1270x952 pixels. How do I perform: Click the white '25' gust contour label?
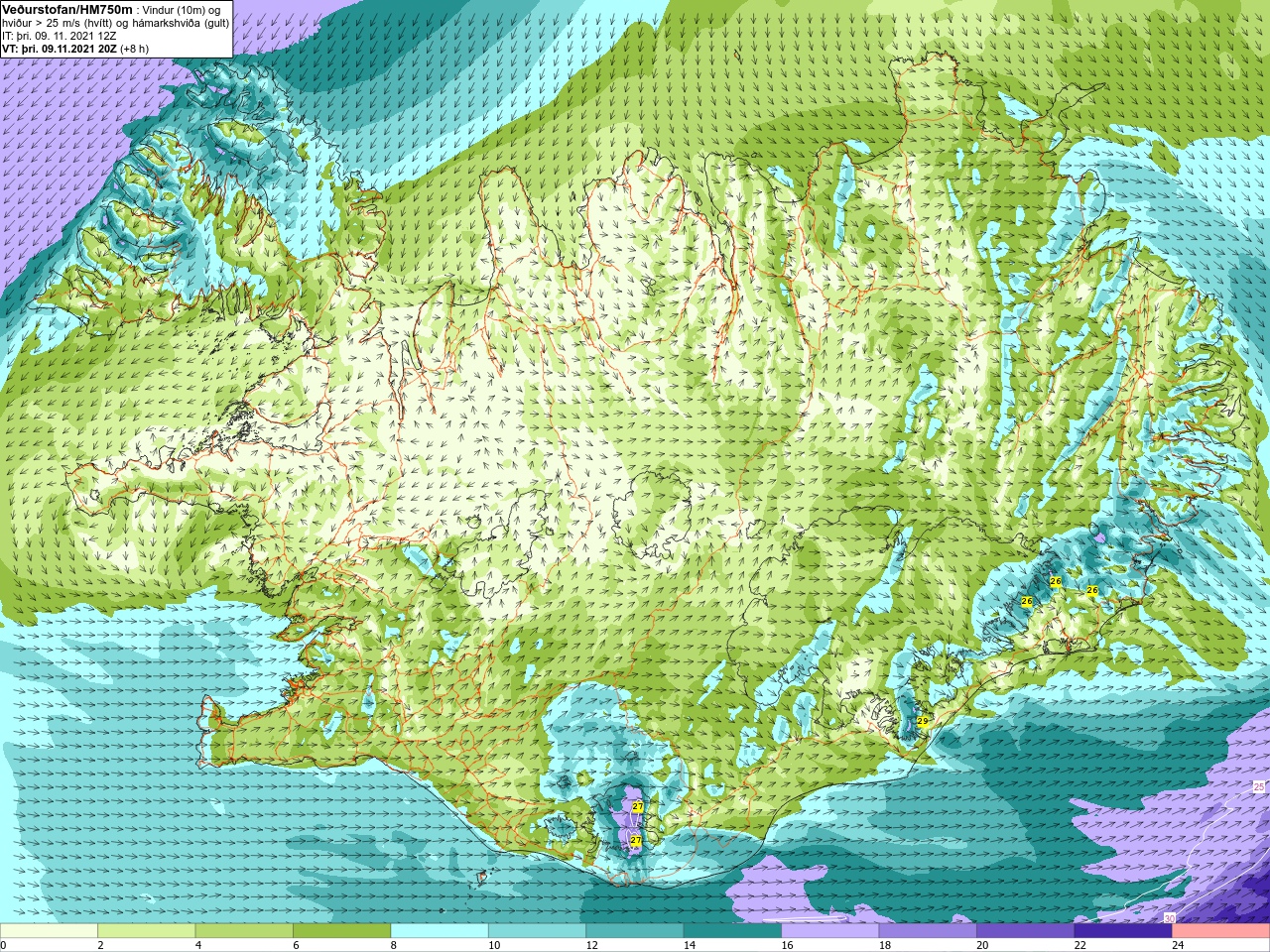pos(1259,786)
